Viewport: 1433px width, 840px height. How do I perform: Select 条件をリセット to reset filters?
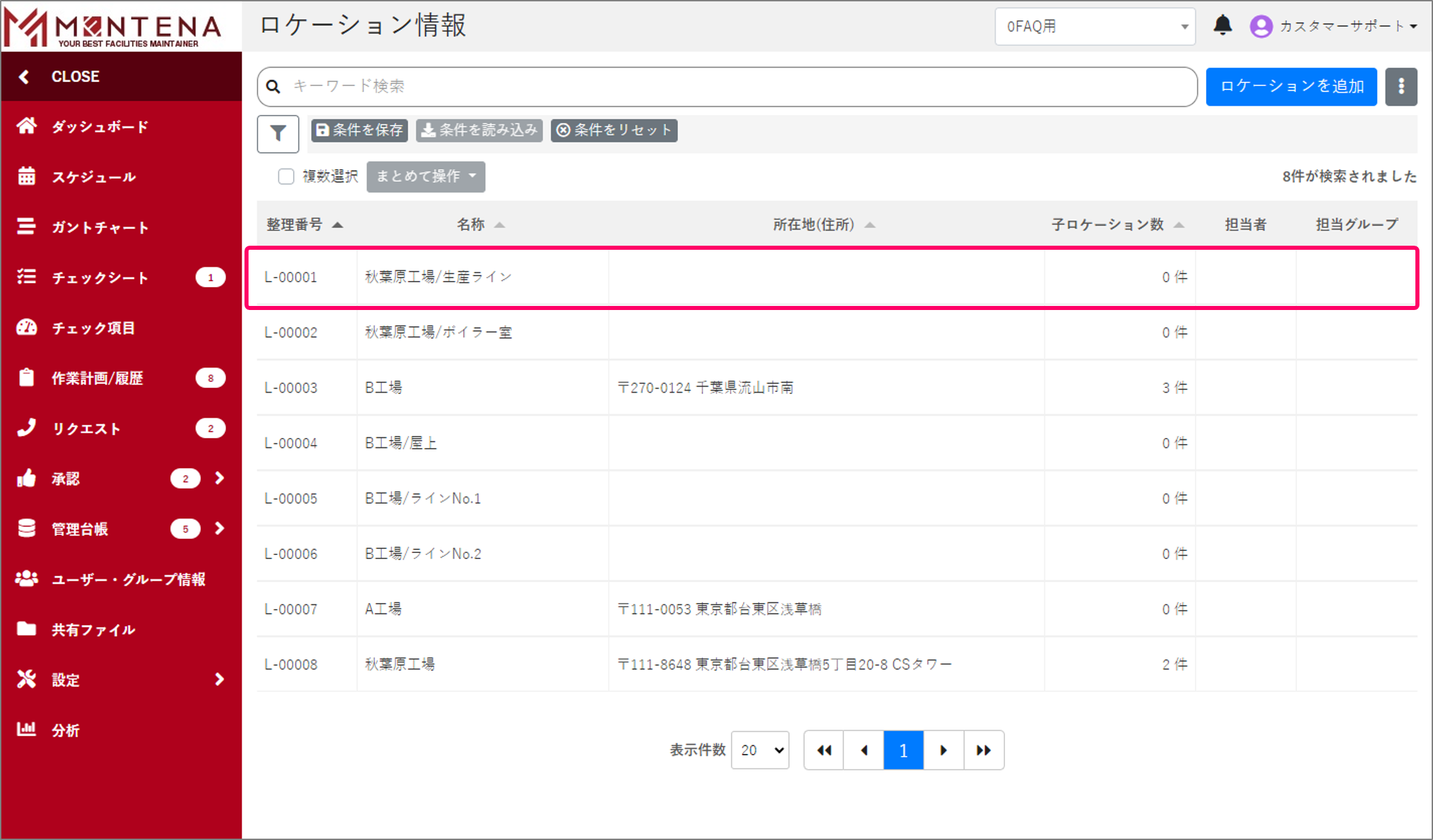[x=614, y=130]
